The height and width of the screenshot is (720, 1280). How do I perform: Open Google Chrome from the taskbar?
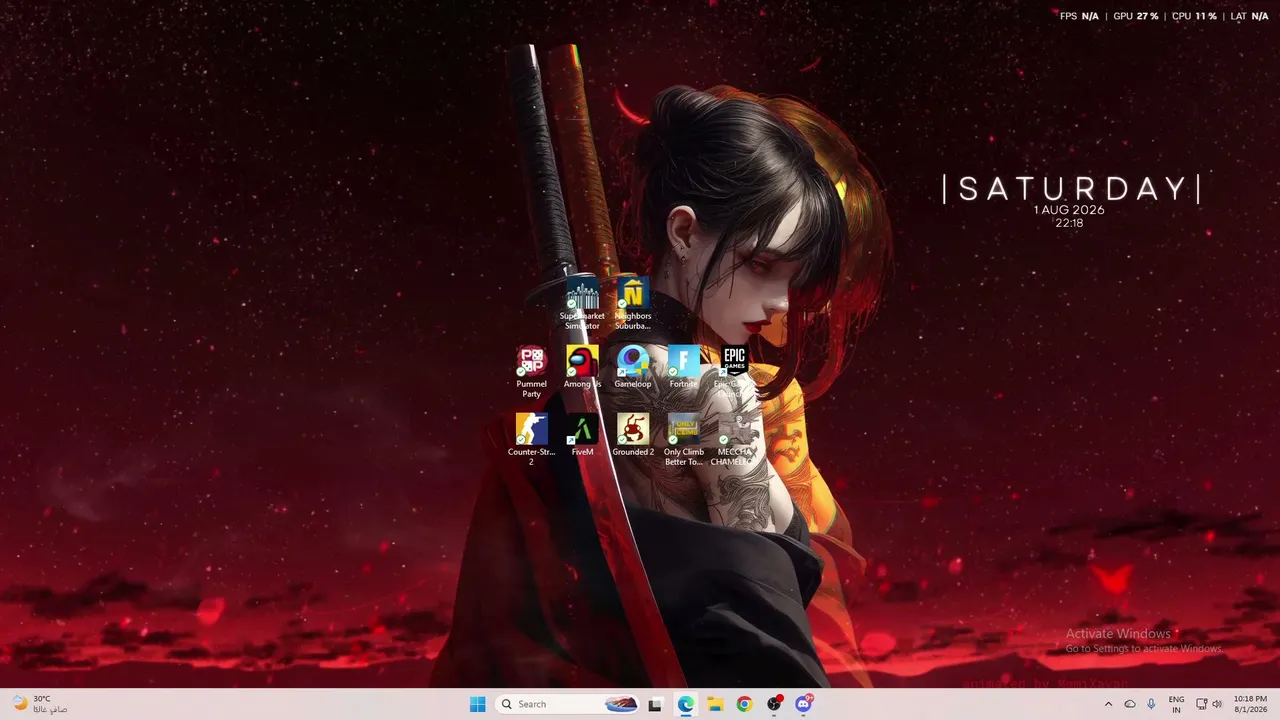(744, 704)
